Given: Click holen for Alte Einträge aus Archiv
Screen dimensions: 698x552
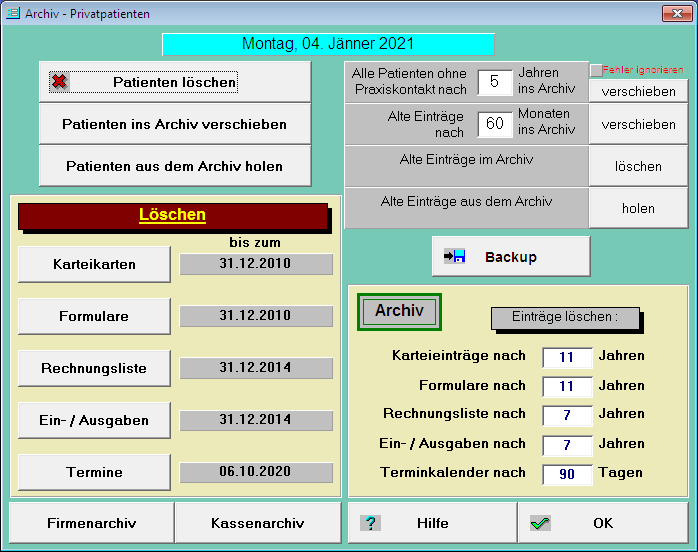Looking at the screenshot, I should pyautogui.click(x=638, y=209).
